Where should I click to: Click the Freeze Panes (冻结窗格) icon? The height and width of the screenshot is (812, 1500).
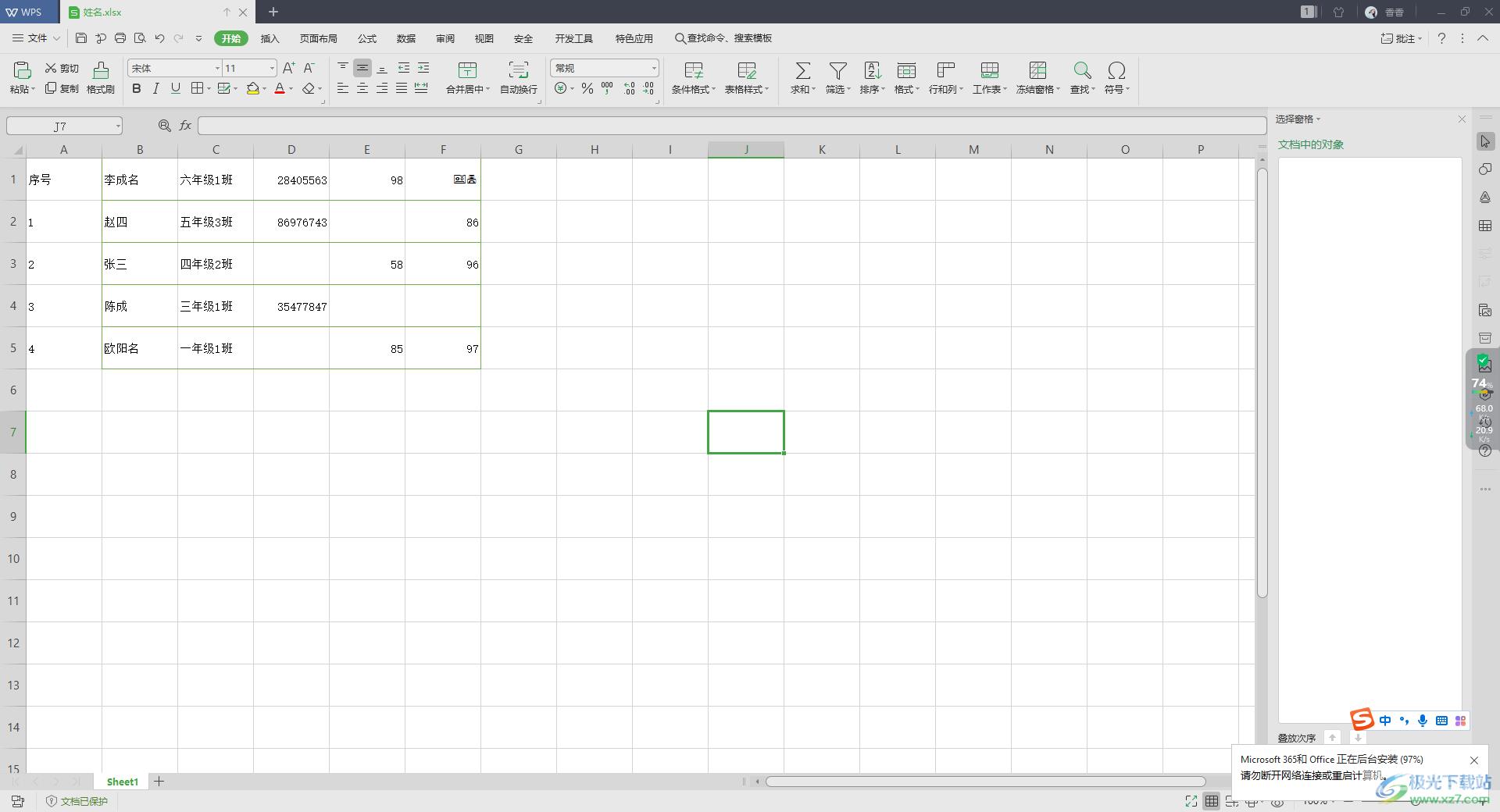pos(1037,70)
